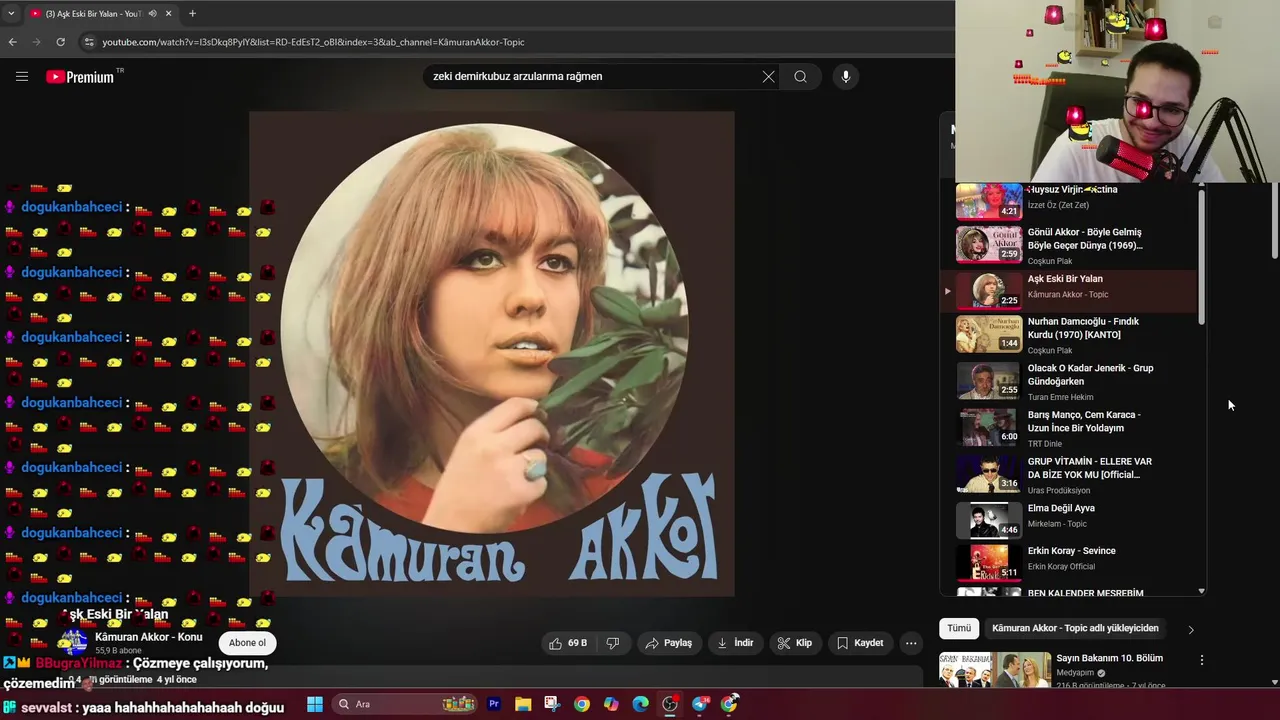Open the YouTube hamburger guide menu
Screen dimensions: 1280x720
point(22,76)
